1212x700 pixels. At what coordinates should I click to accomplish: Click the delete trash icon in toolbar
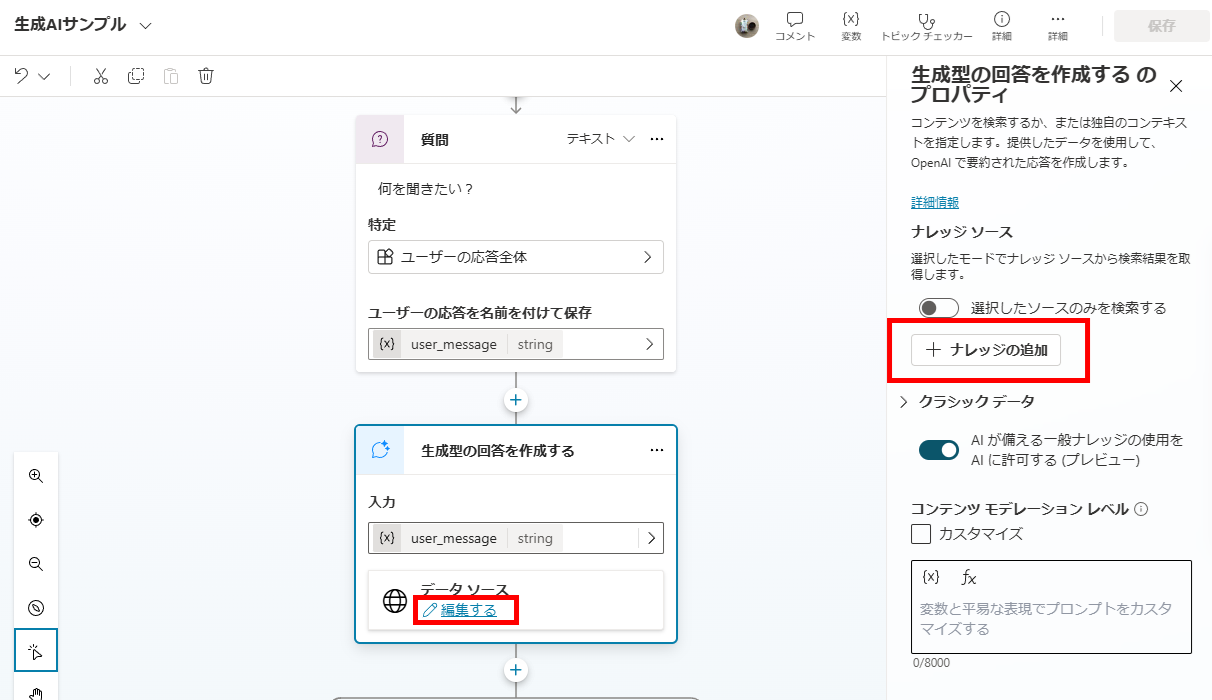tap(206, 77)
